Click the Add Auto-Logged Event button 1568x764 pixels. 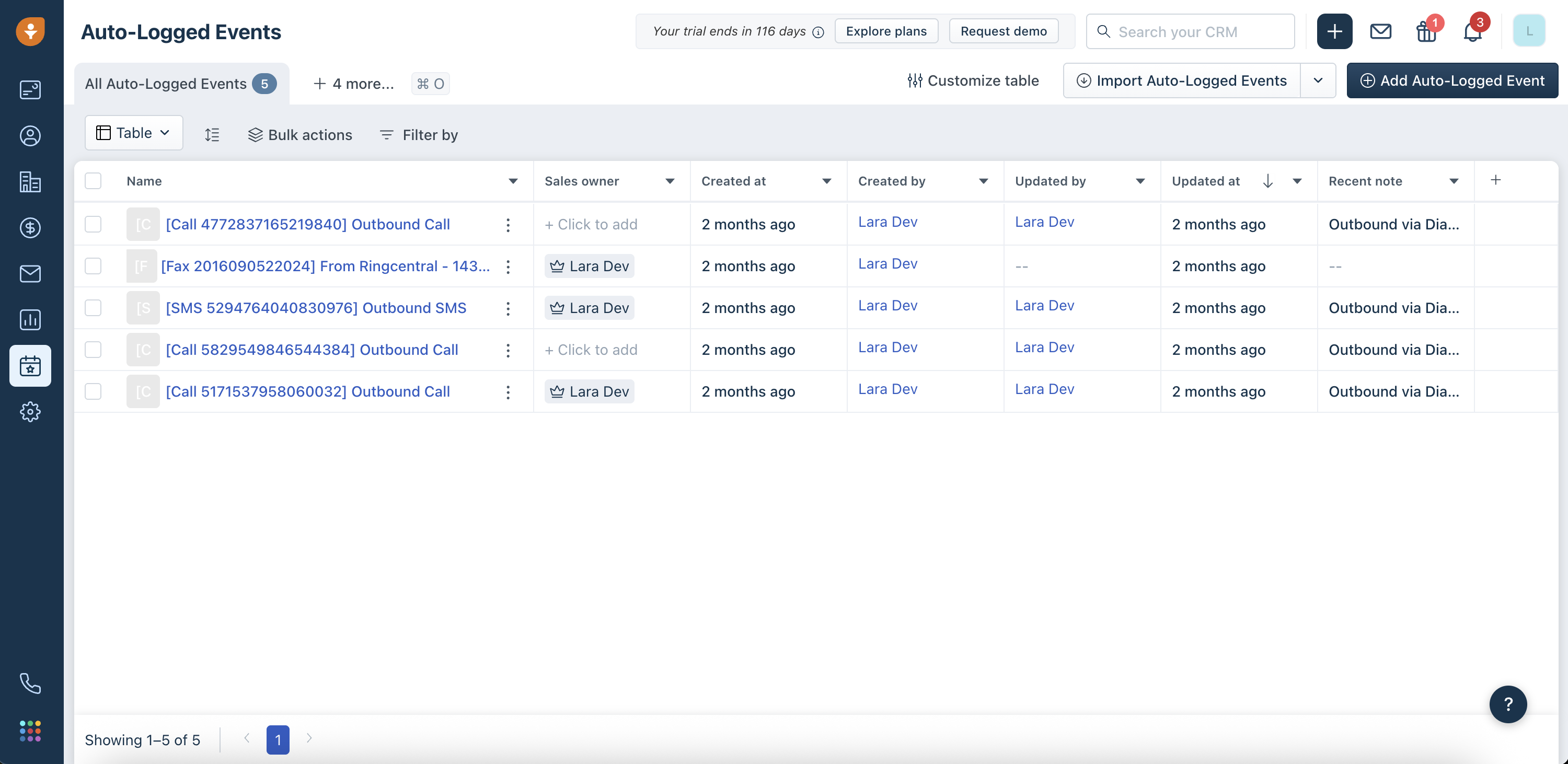tap(1452, 80)
